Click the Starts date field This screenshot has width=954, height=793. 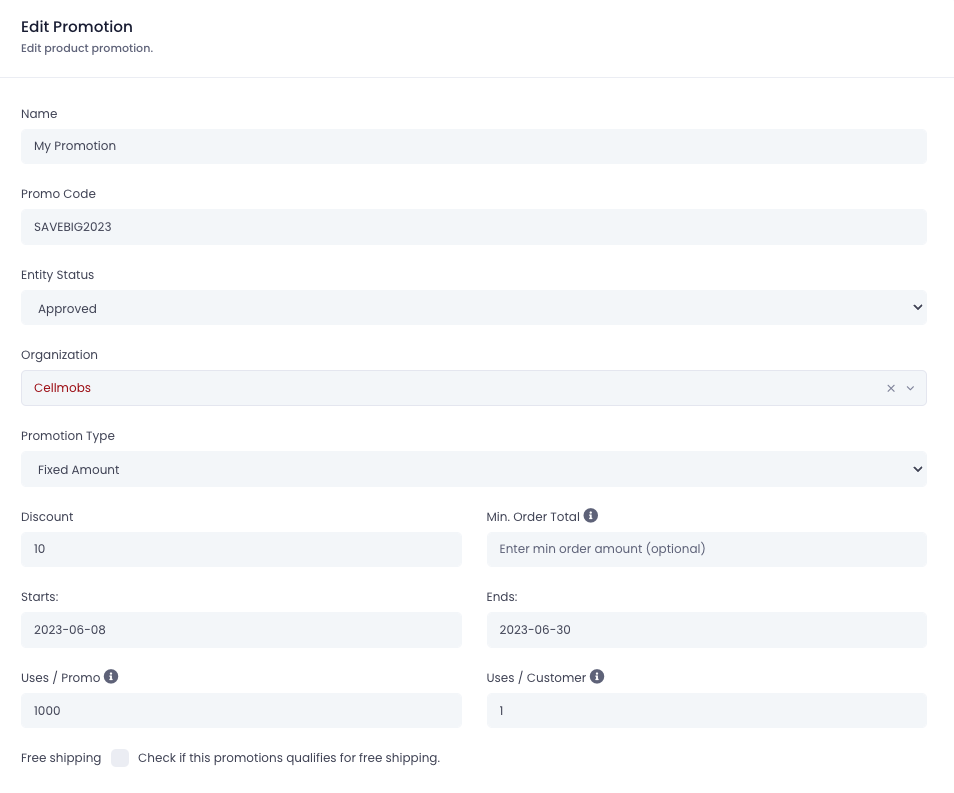click(241, 630)
